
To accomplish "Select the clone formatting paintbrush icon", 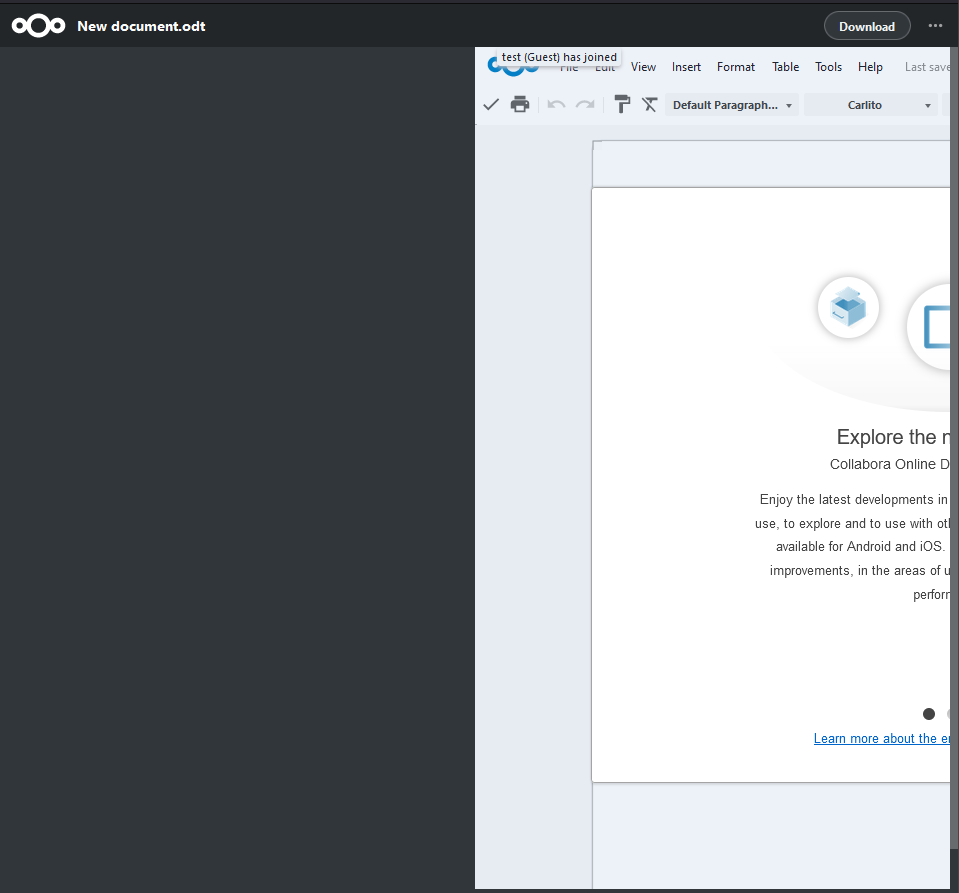I will [x=622, y=105].
